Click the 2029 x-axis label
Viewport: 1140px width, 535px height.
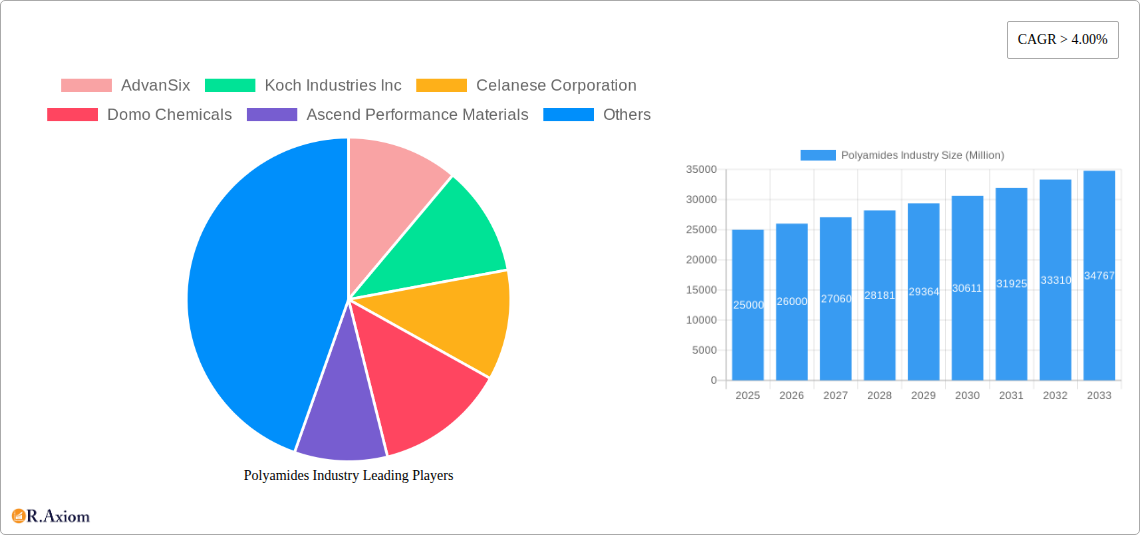pos(923,395)
